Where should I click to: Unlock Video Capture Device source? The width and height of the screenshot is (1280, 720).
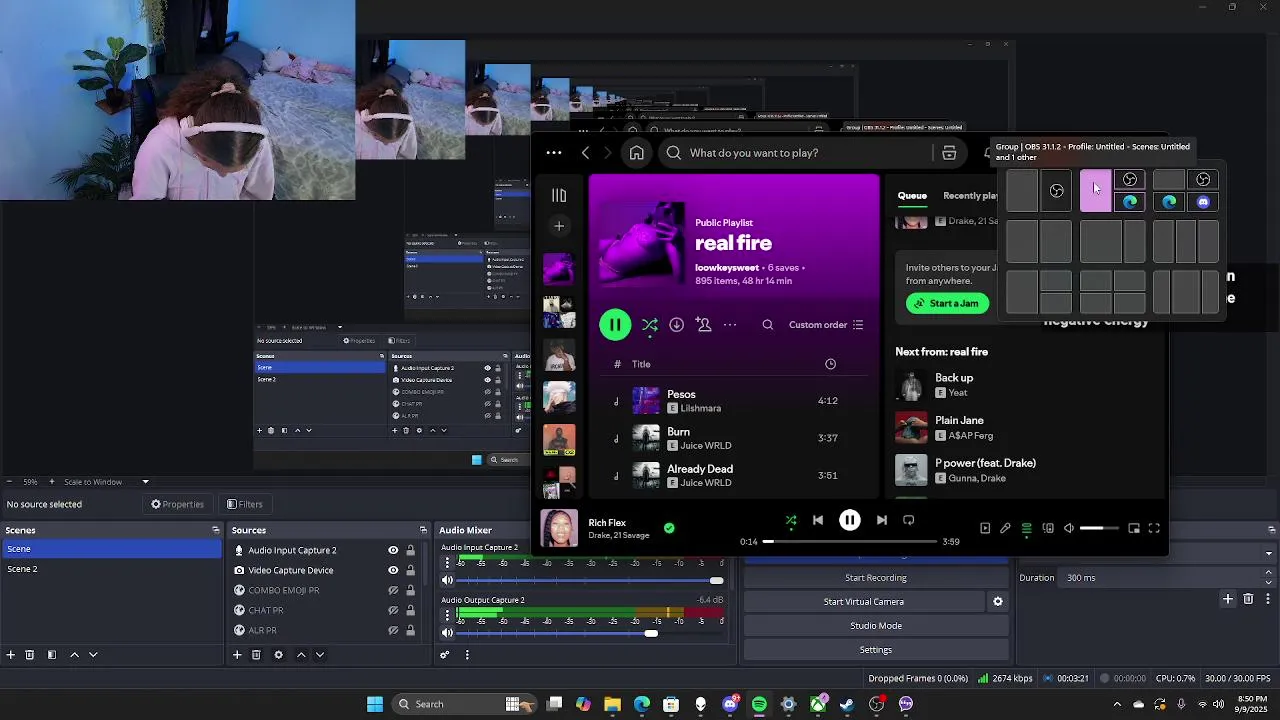pos(410,570)
